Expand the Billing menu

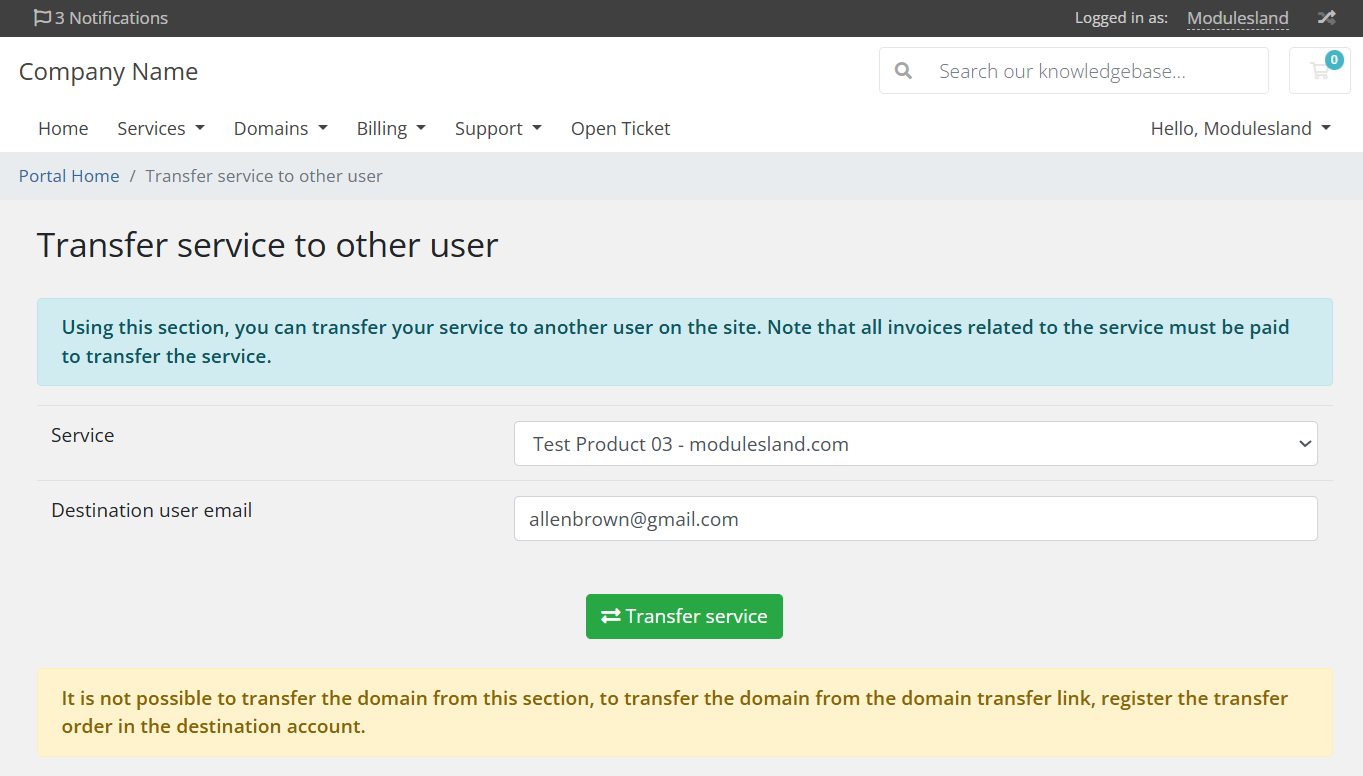tap(391, 128)
